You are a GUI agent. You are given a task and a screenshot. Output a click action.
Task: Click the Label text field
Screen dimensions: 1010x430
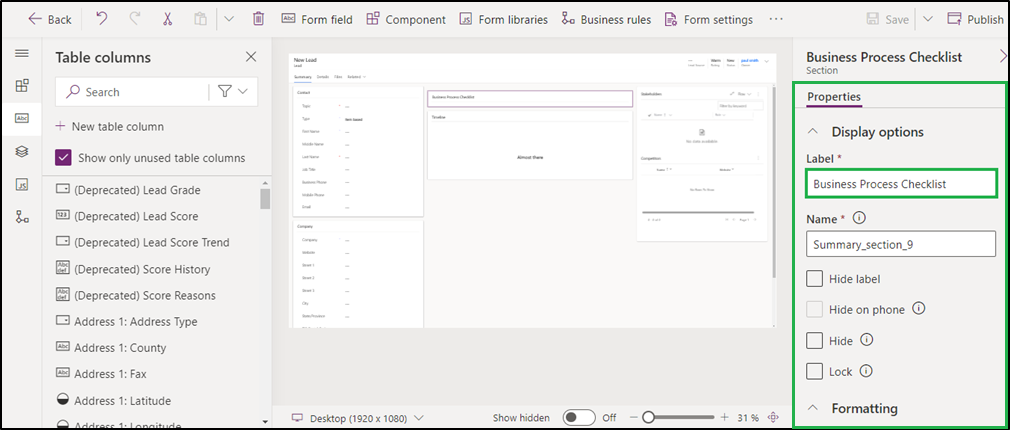900,184
